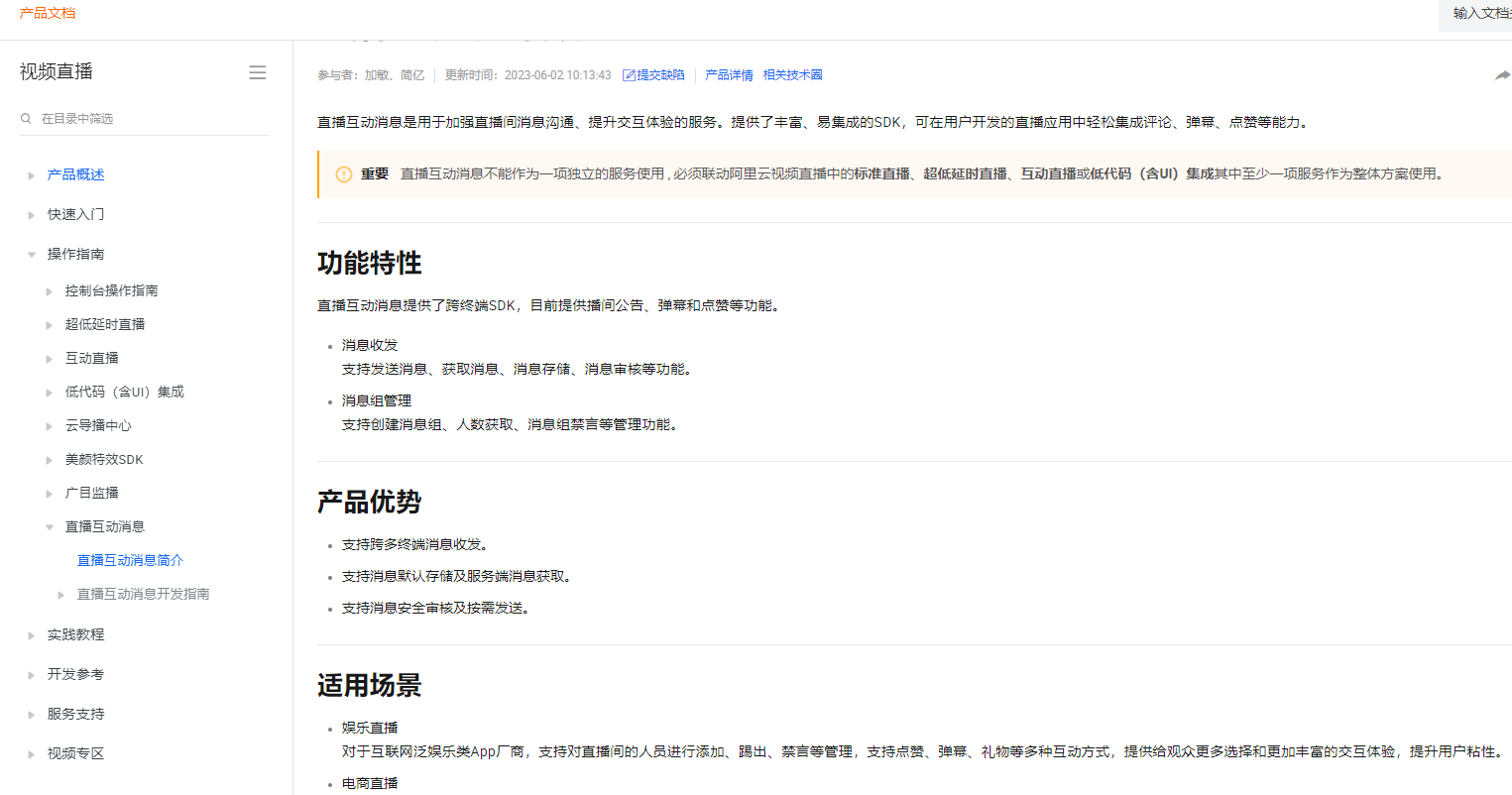The image size is (1512, 795).
Task: Expand the 低代码（含UI）集成 arrow
Action: 49,393
